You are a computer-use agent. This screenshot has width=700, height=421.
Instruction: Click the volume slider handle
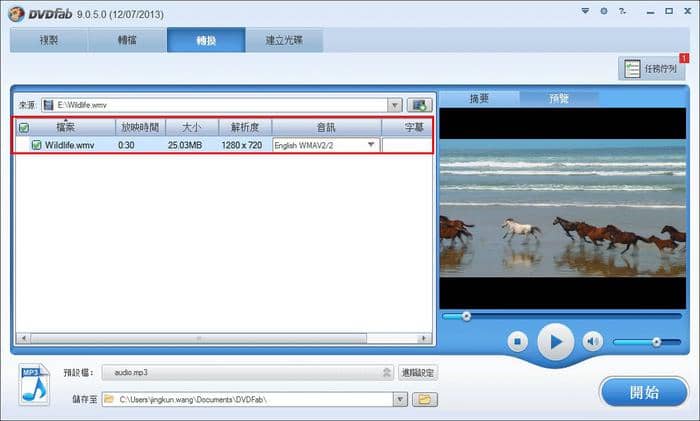656,342
